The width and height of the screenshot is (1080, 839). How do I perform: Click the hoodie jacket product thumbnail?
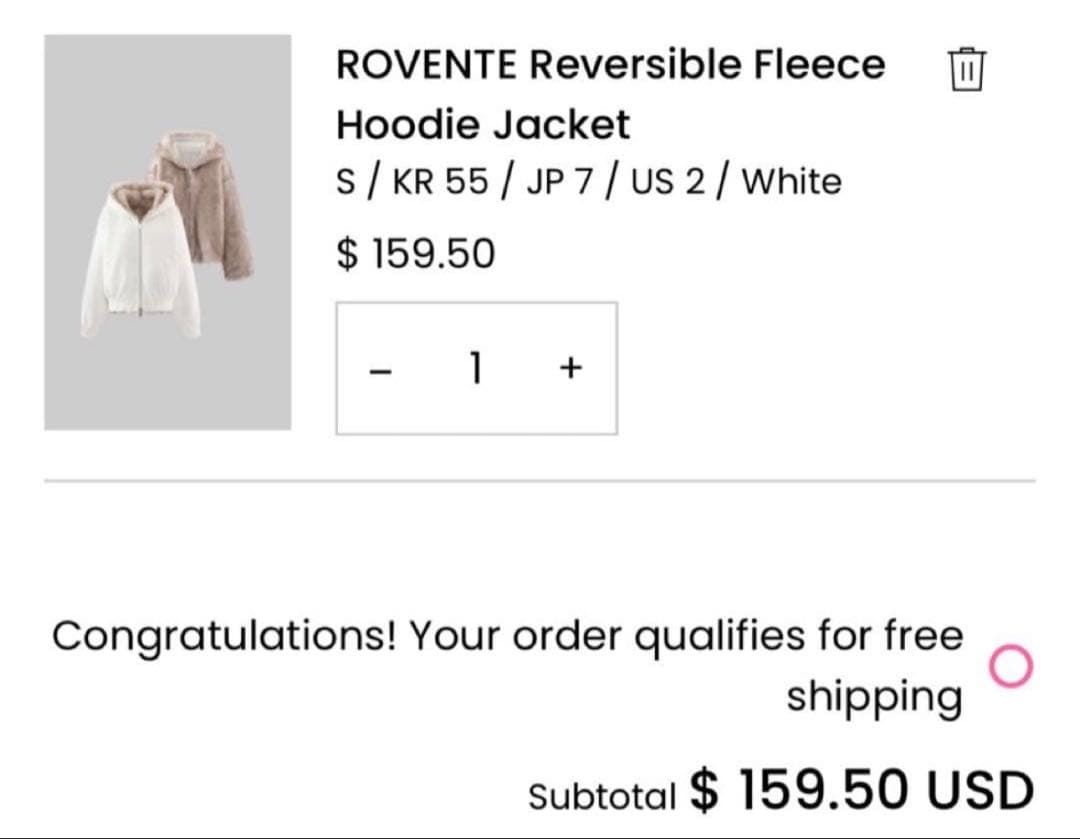point(168,232)
